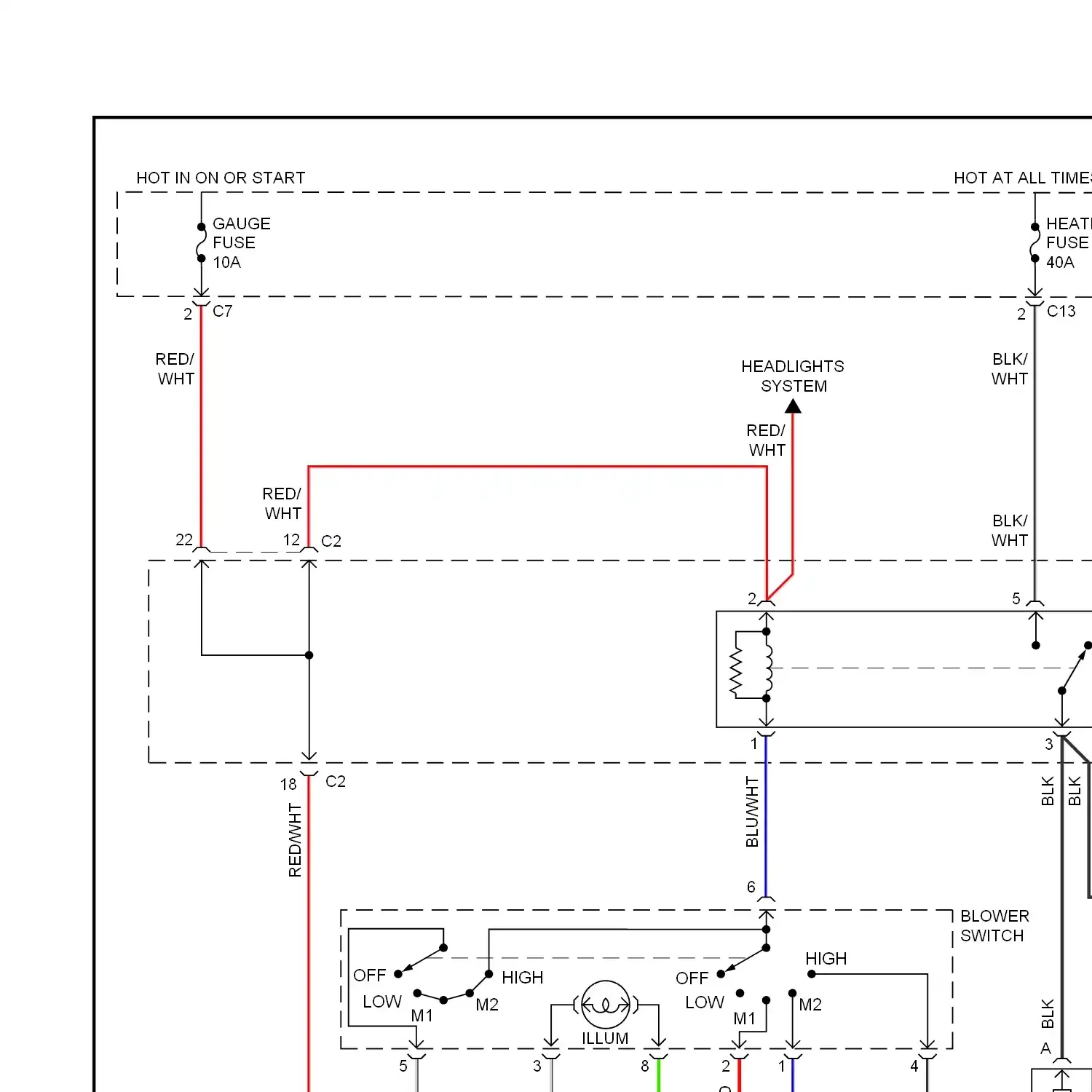Select the green wire at pin 8

point(659,1076)
